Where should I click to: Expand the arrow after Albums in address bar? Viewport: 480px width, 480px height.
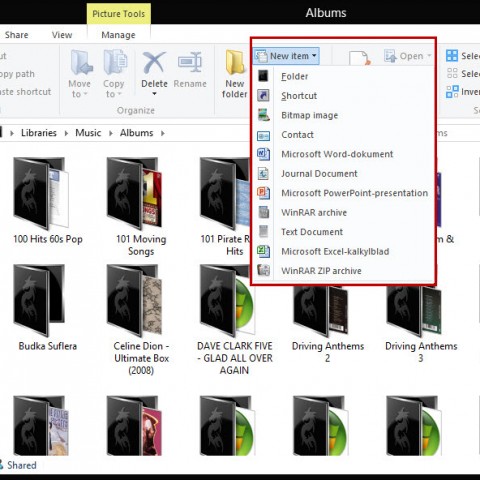[163, 133]
